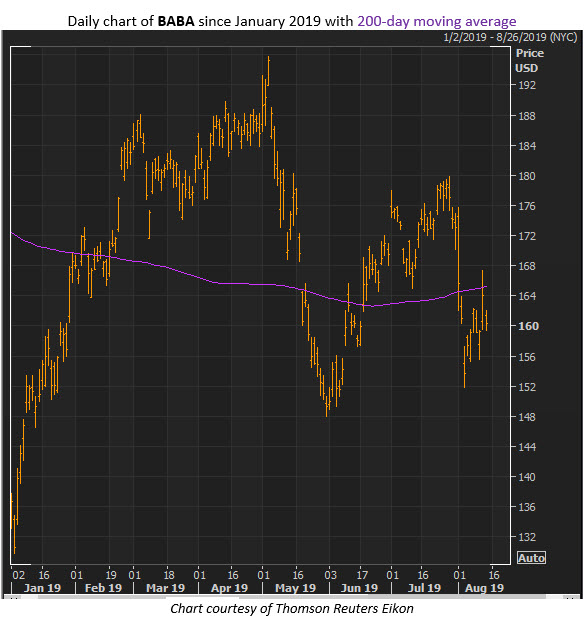Select the Jan 19 month label
The height and width of the screenshot is (626, 587).
click(x=42, y=588)
